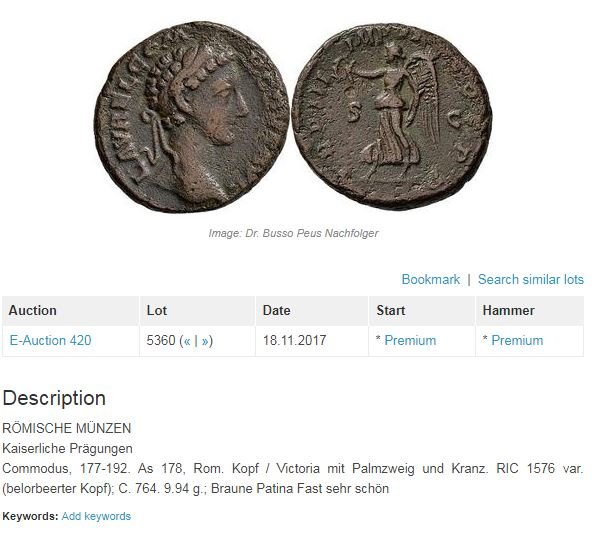Screen dimensions: 592x537
Task: Go to next lot arrow »
Action: coord(205,341)
